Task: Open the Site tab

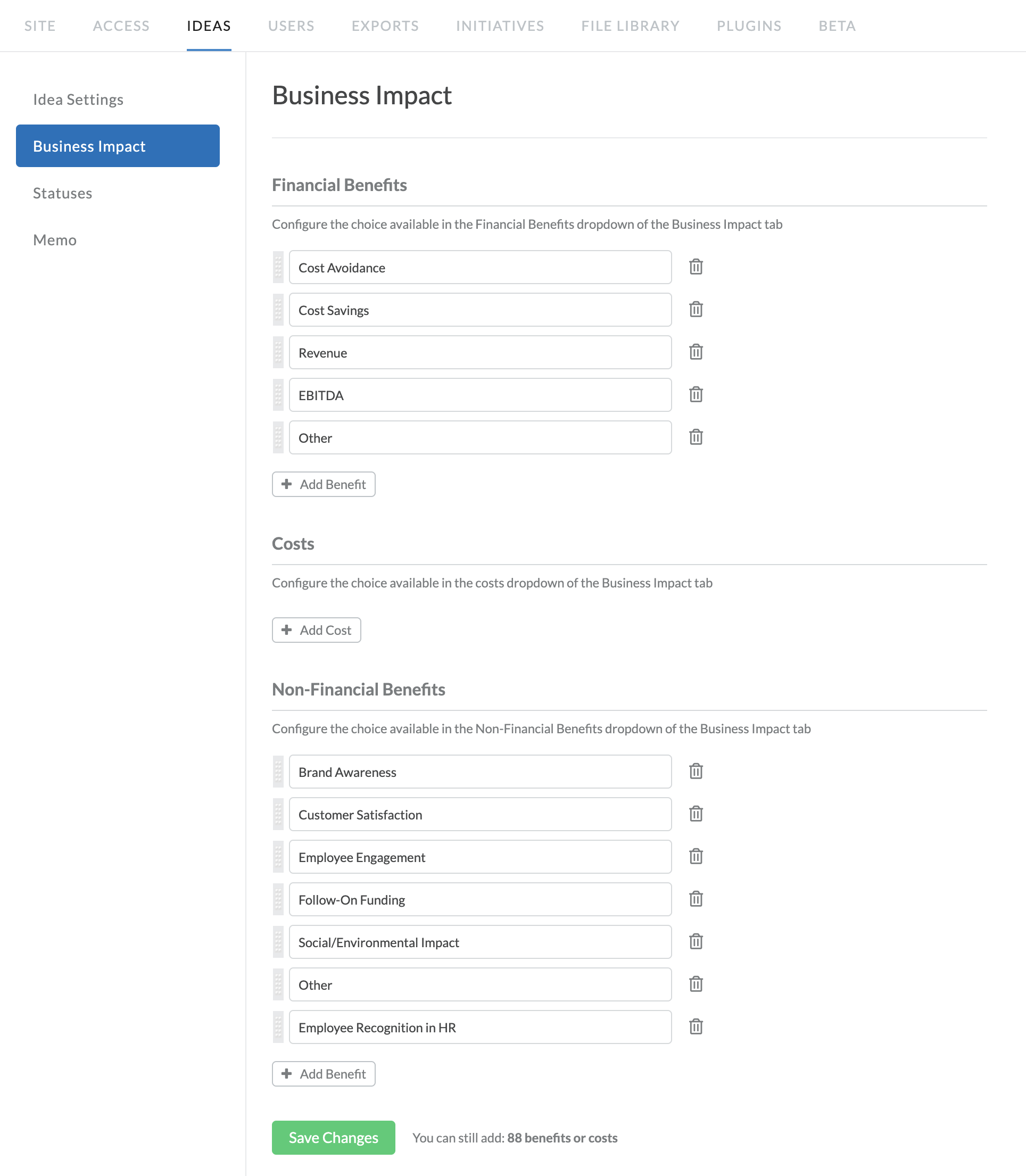Action: [x=40, y=26]
